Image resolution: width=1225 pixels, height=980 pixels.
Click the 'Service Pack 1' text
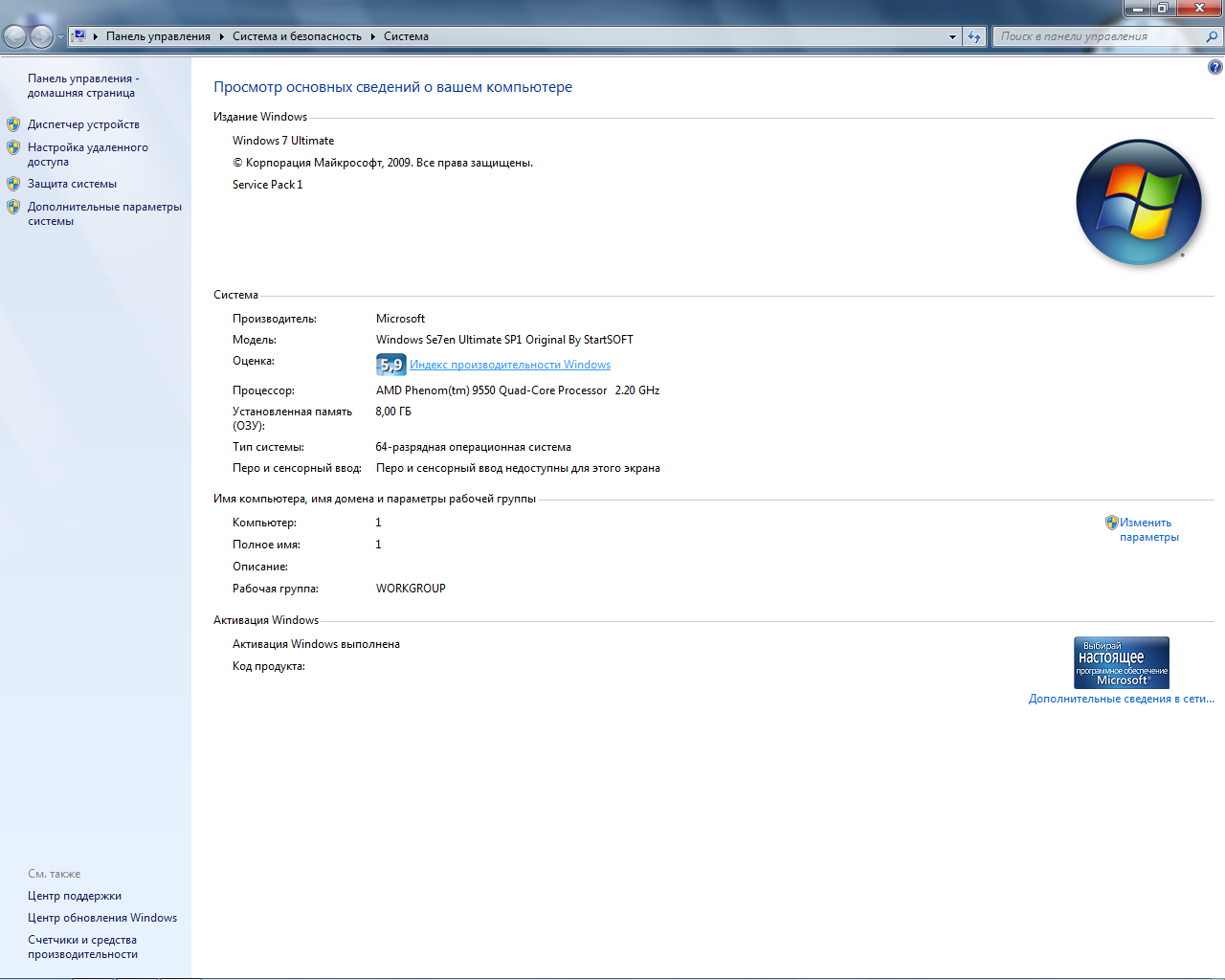[x=268, y=185]
